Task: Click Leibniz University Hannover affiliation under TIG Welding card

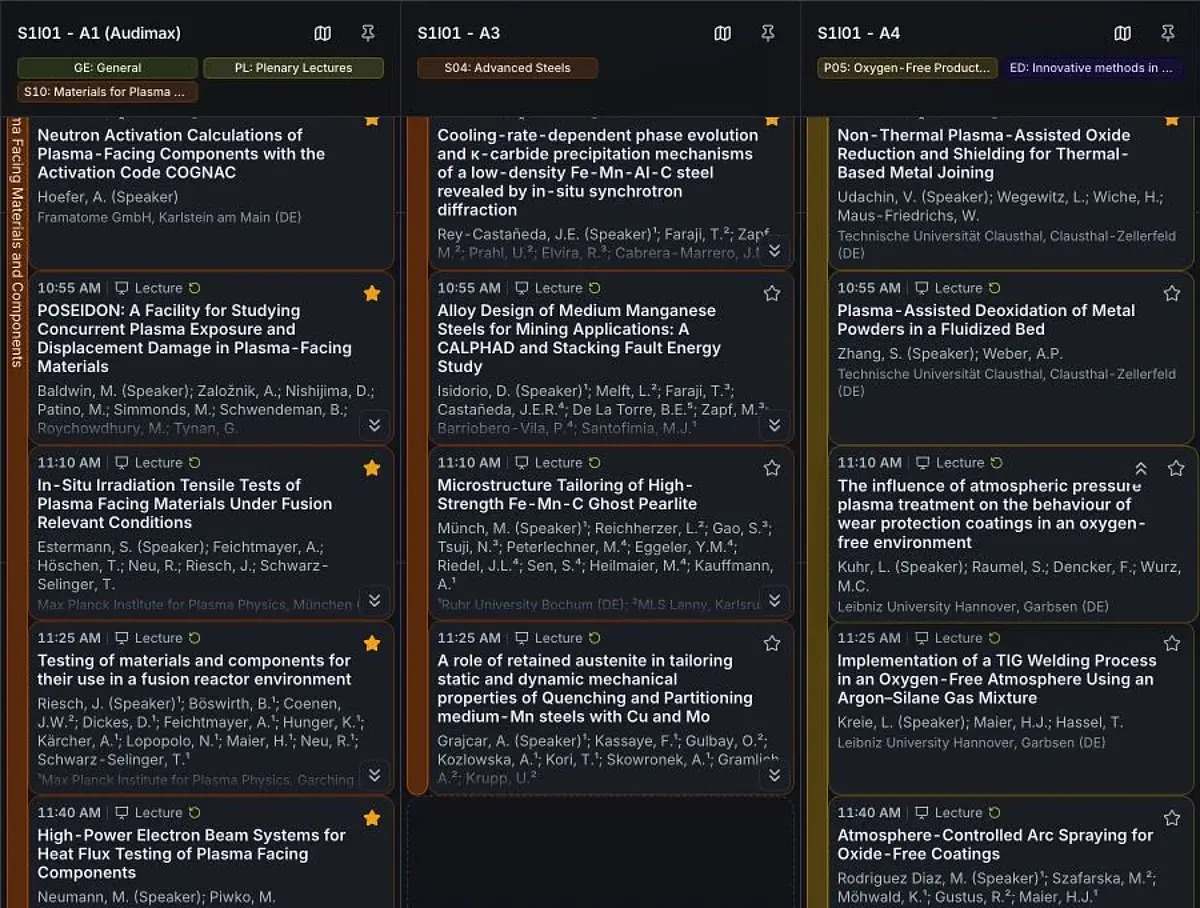Action: click(971, 743)
